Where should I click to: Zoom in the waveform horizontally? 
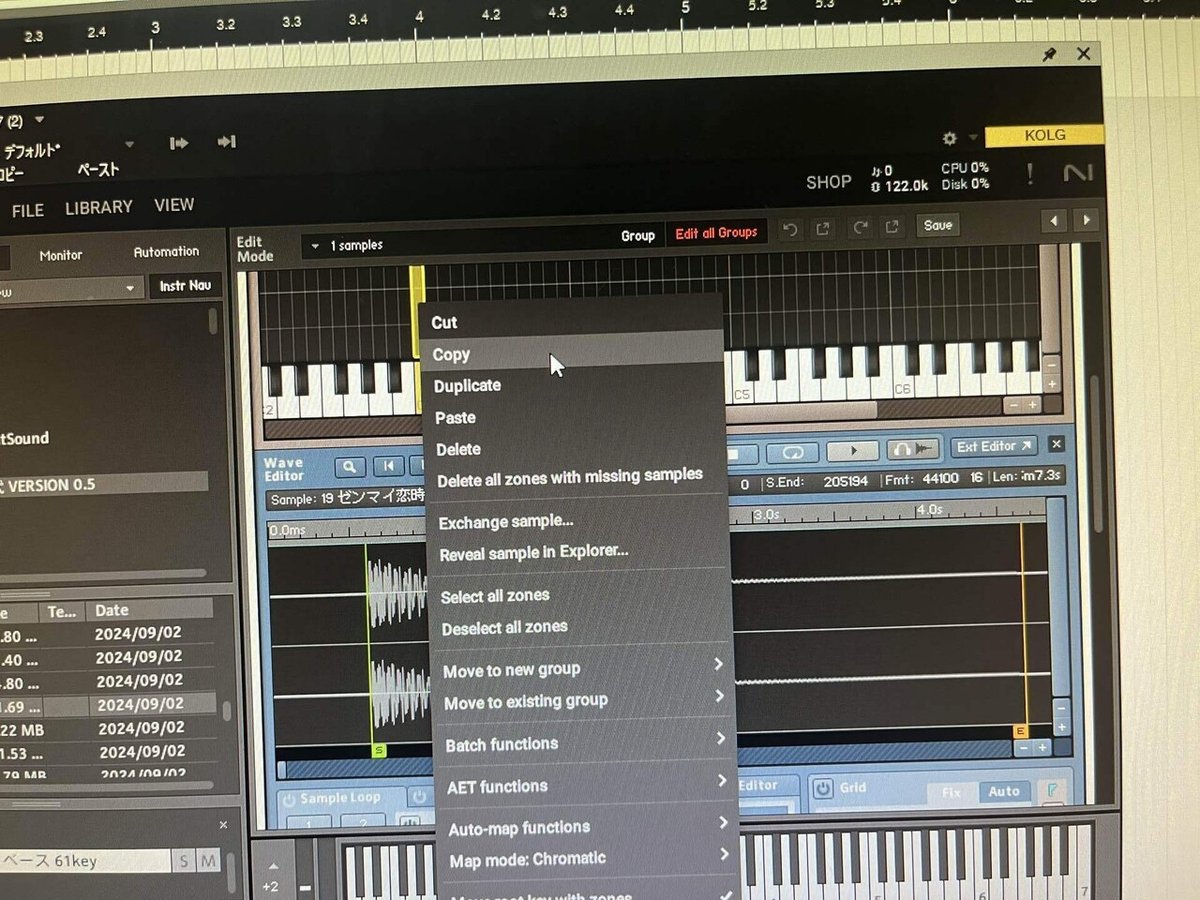[x=1043, y=747]
